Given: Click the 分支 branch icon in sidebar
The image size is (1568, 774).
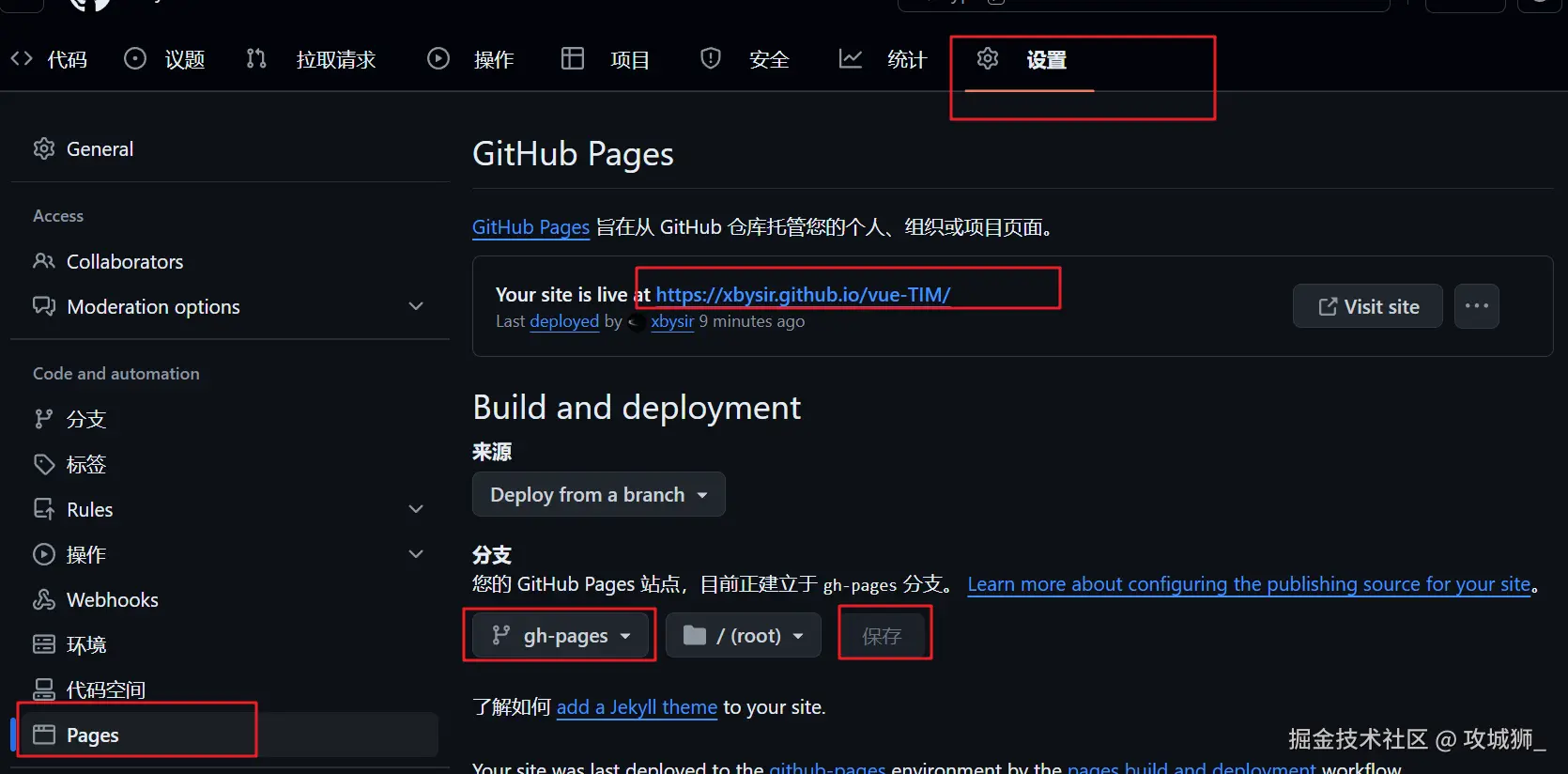Looking at the screenshot, I should pos(44,419).
